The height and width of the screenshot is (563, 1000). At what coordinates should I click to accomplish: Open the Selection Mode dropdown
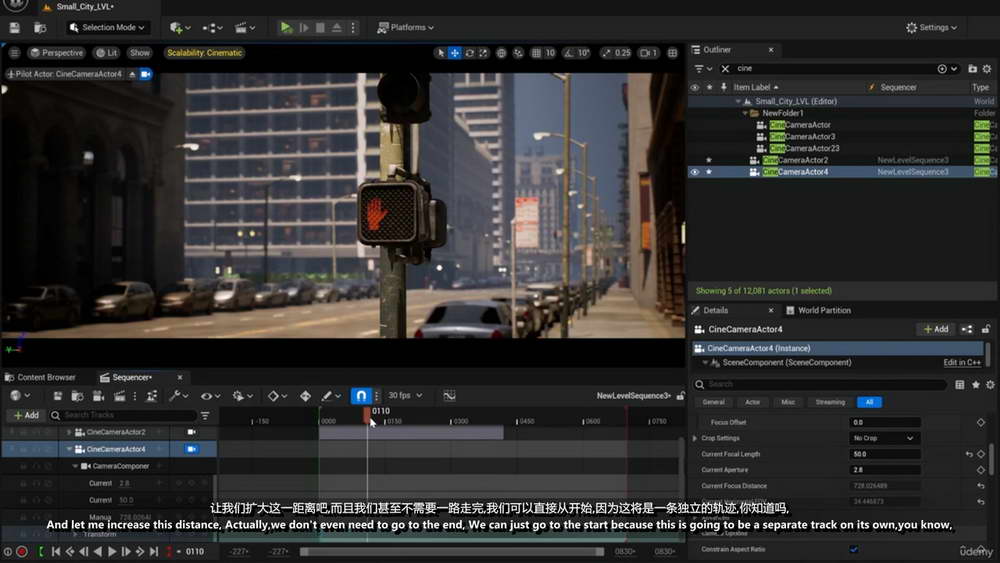[x=107, y=27]
